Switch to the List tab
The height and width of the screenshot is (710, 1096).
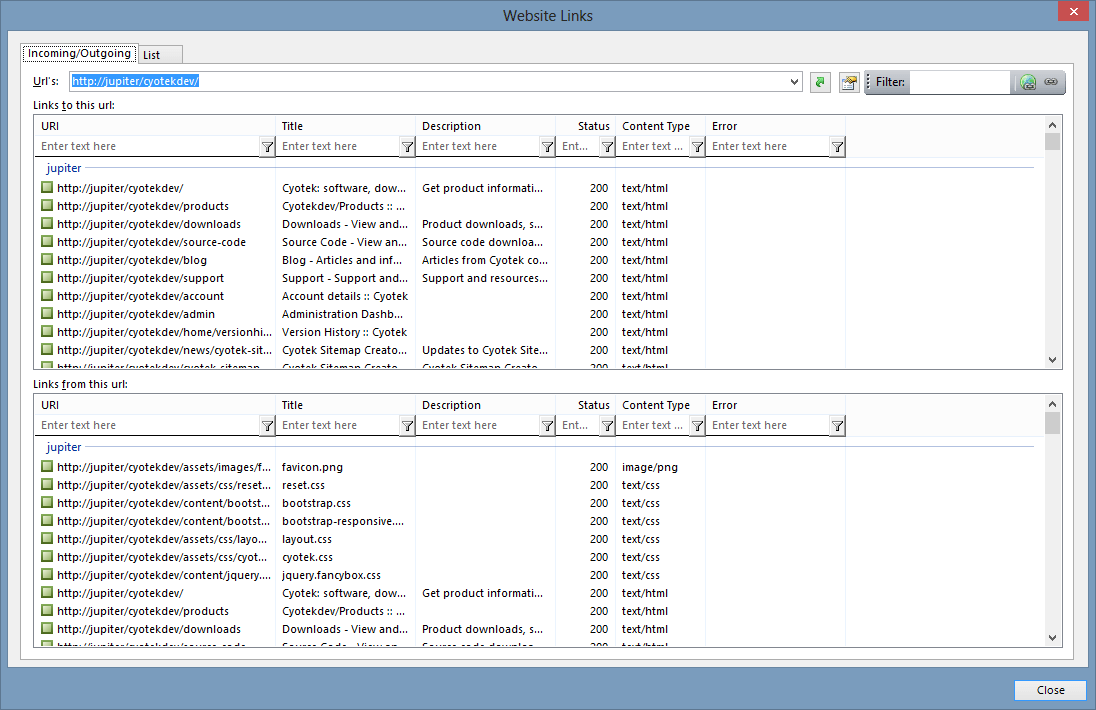(151, 54)
